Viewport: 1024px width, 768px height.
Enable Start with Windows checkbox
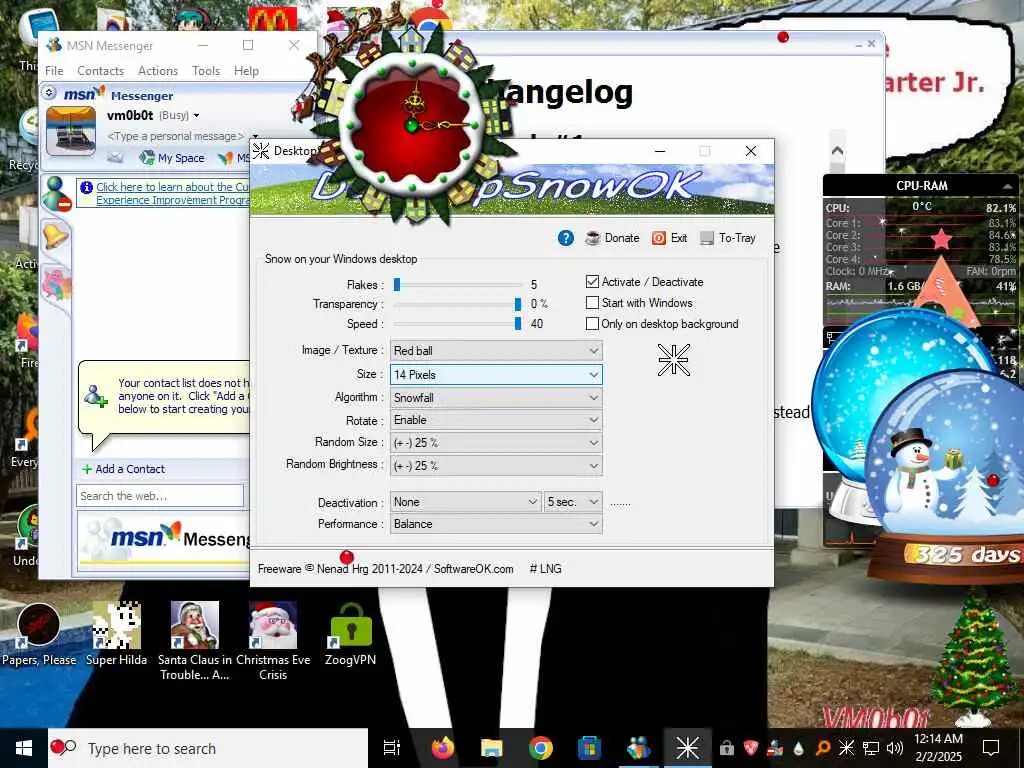point(592,302)
